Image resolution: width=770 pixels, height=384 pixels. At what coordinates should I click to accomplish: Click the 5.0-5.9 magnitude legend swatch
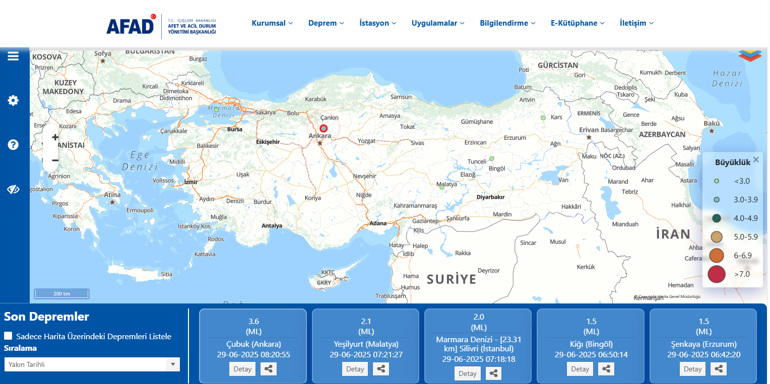(716, 237)
